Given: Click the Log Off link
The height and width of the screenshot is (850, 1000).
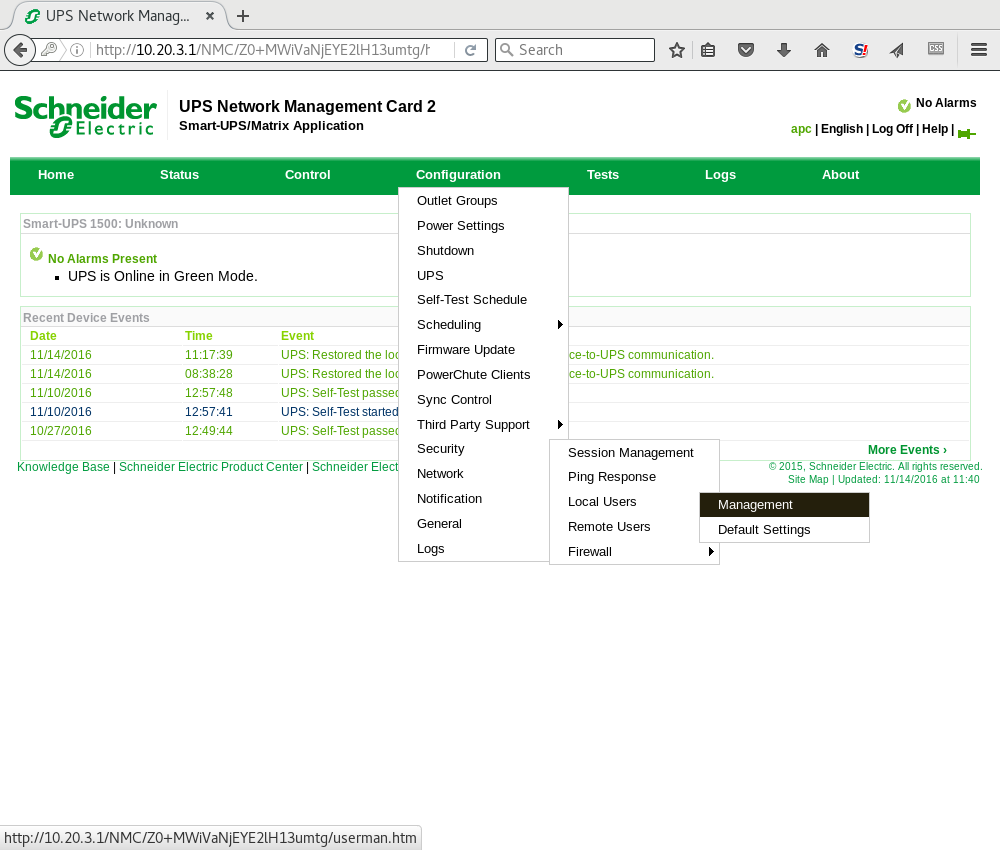Looking at the screenshot, I should [892, 129].
